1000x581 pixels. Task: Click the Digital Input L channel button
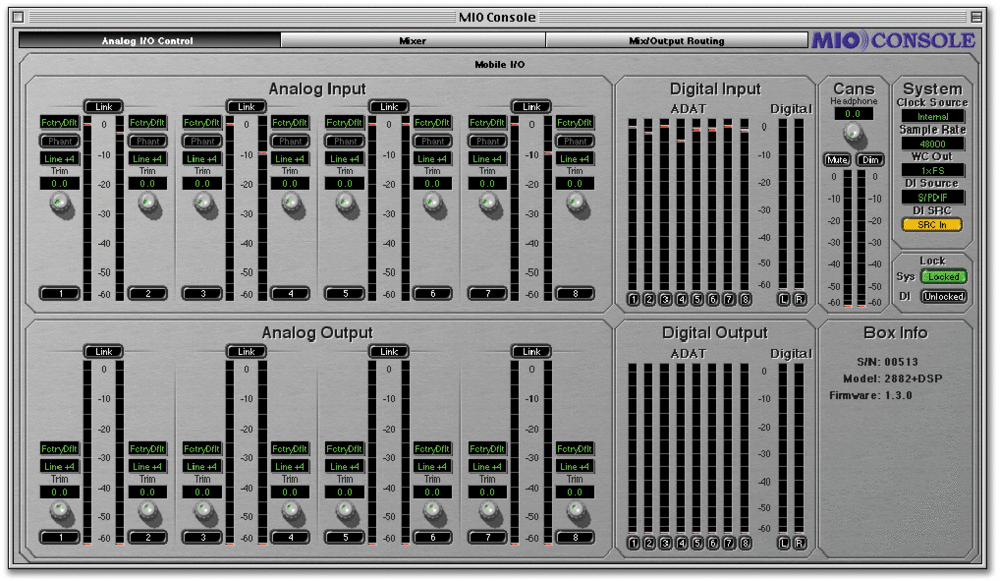click(x=784, y=299)
